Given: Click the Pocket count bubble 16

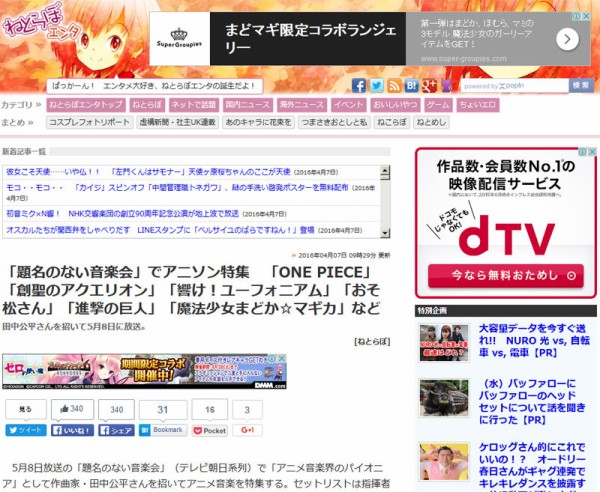Looking at the screenshot, I should (x=210, y=410).
